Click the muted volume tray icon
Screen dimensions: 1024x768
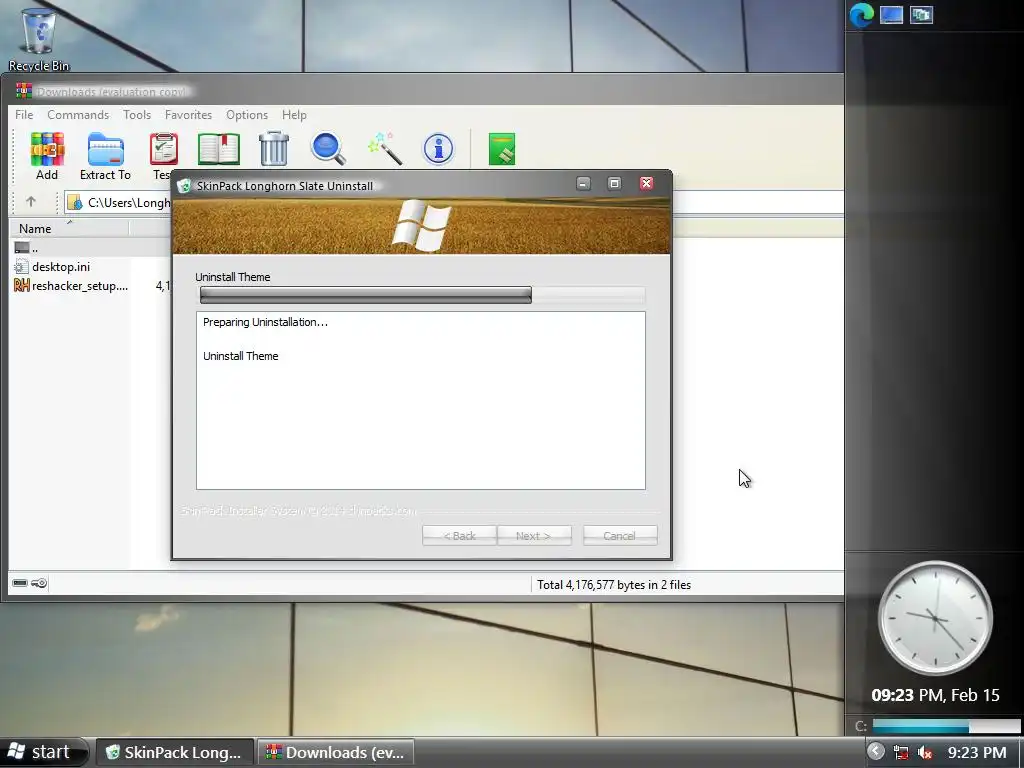point(925,752)
